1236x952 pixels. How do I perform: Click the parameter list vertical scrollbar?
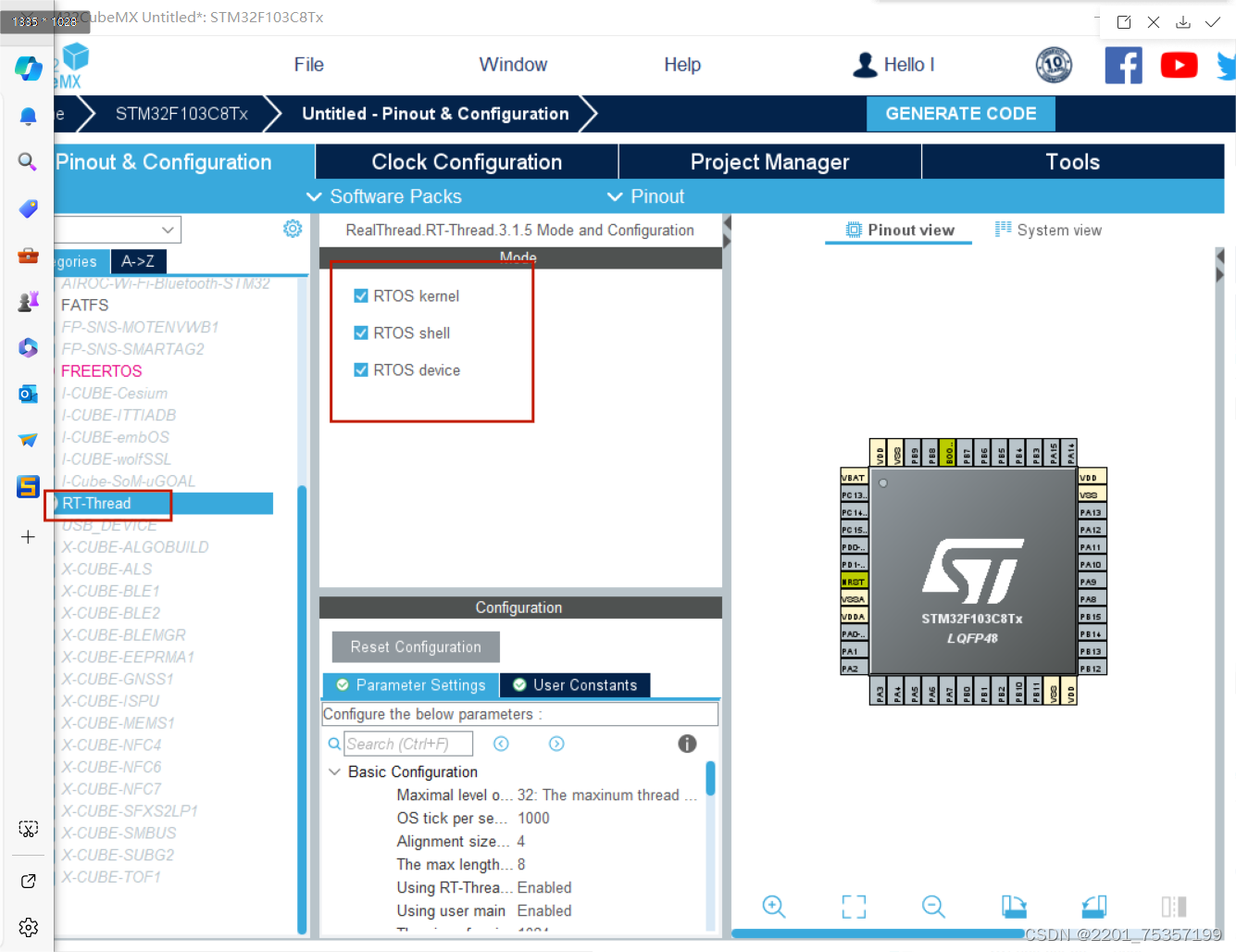click(710, 778)
